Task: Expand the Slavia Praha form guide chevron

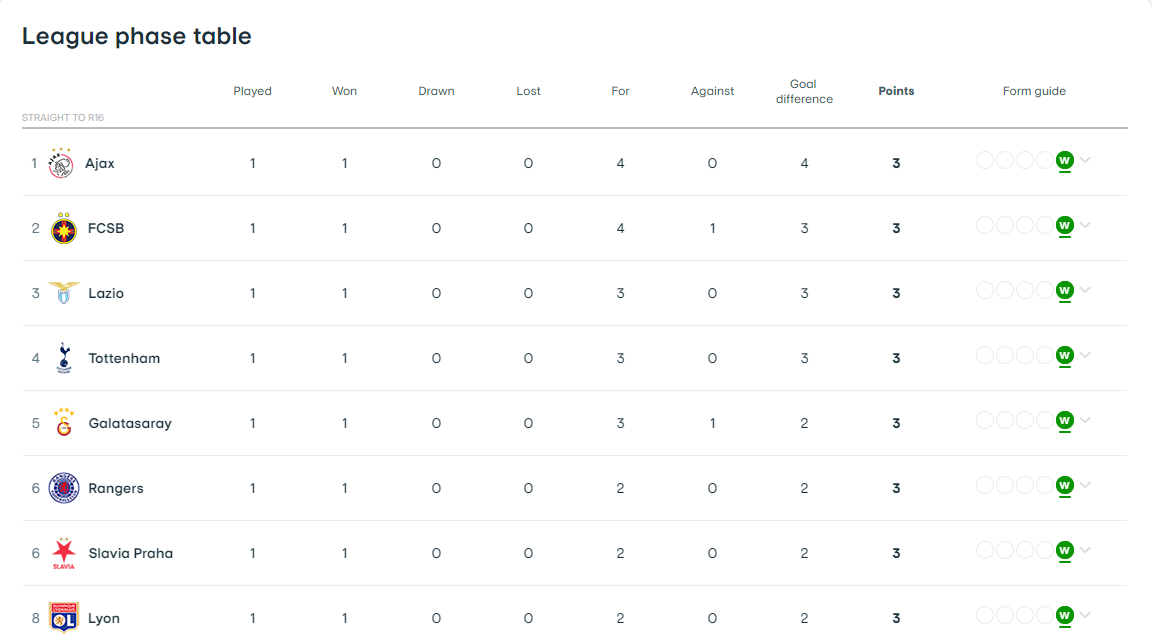Action: coord(1085,550)
